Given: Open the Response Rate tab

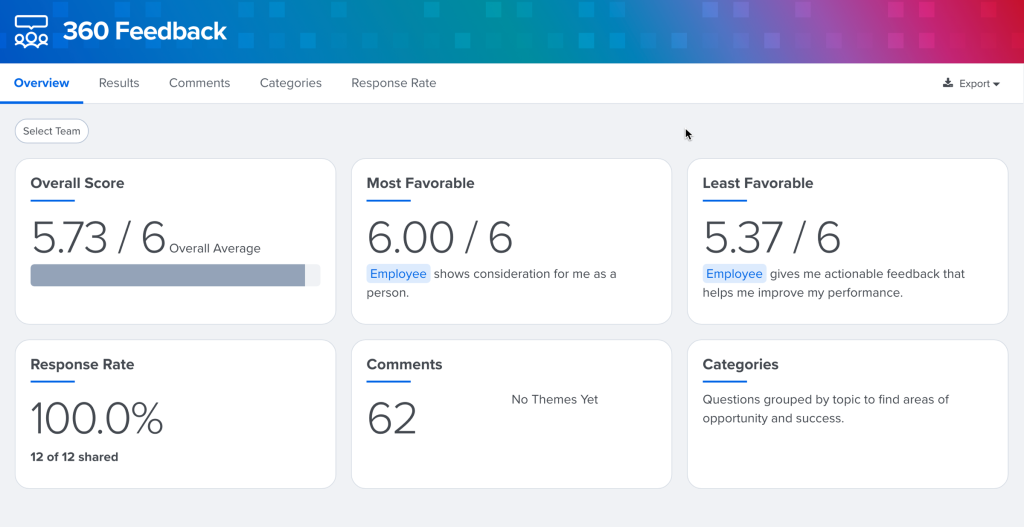Looking at the screenshot, I should coord(393,83).
